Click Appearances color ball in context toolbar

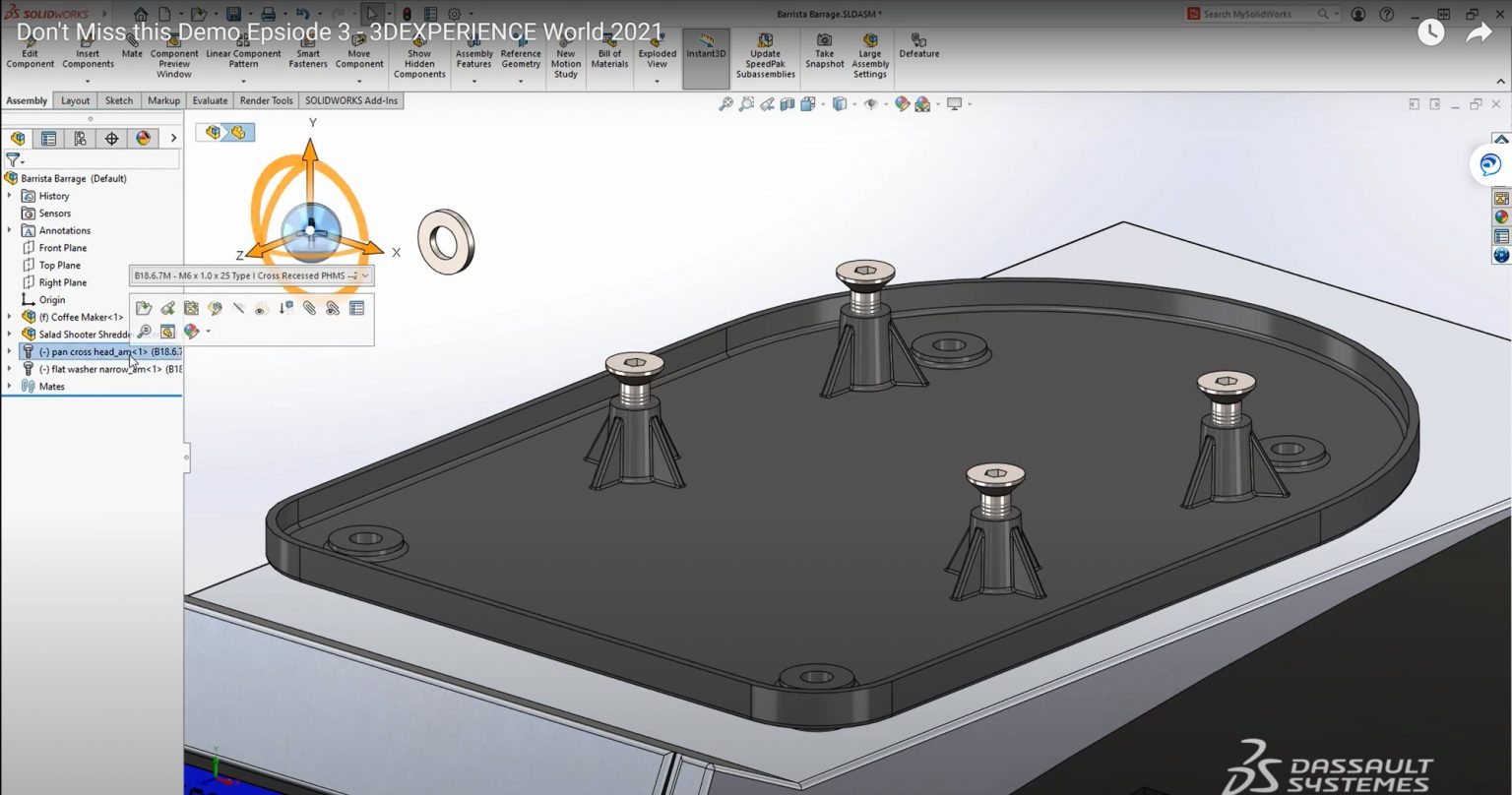pyautogui.click(x=192, y=332)
